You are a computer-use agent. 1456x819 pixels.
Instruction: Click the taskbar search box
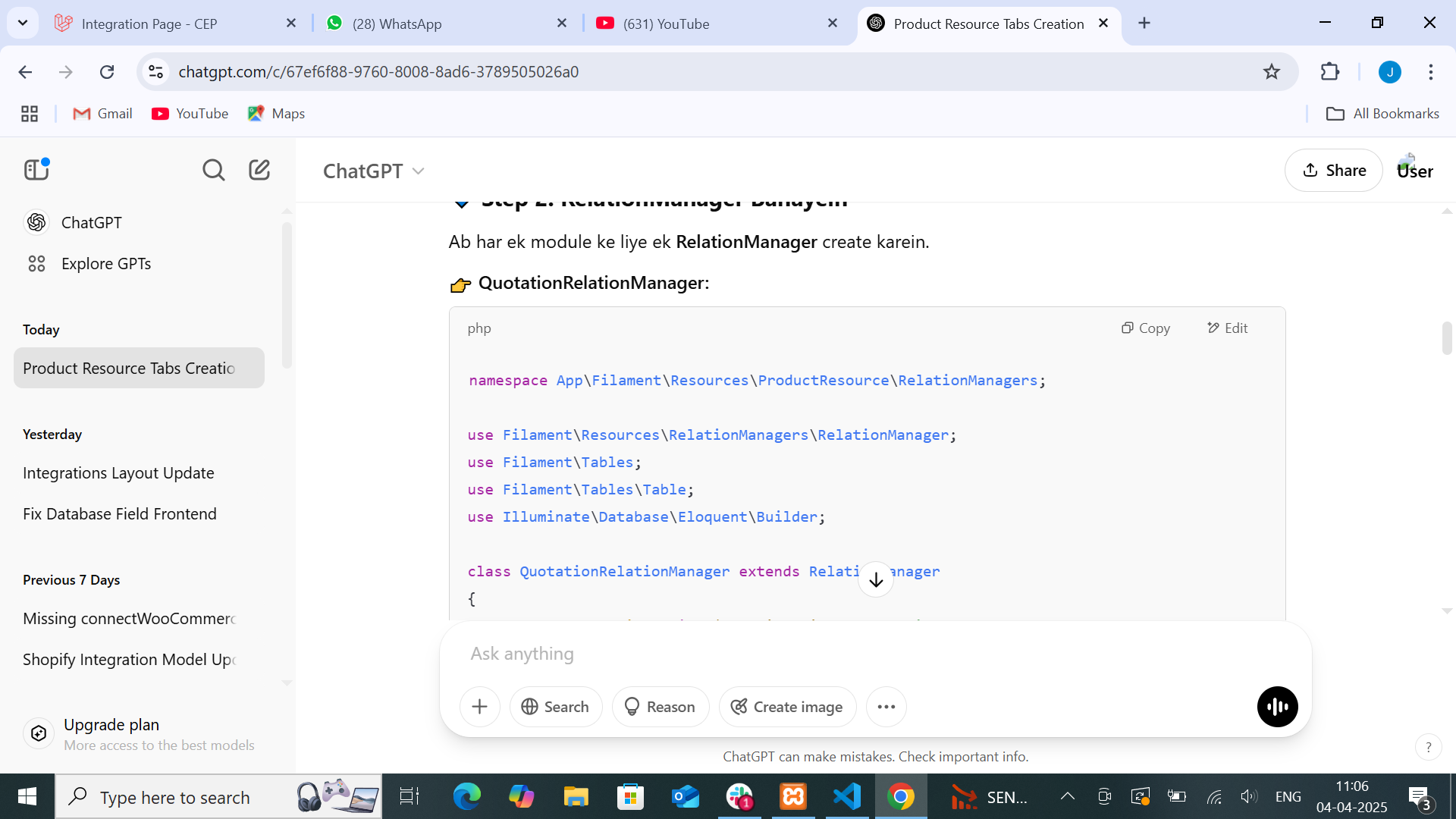pos(218,796)
